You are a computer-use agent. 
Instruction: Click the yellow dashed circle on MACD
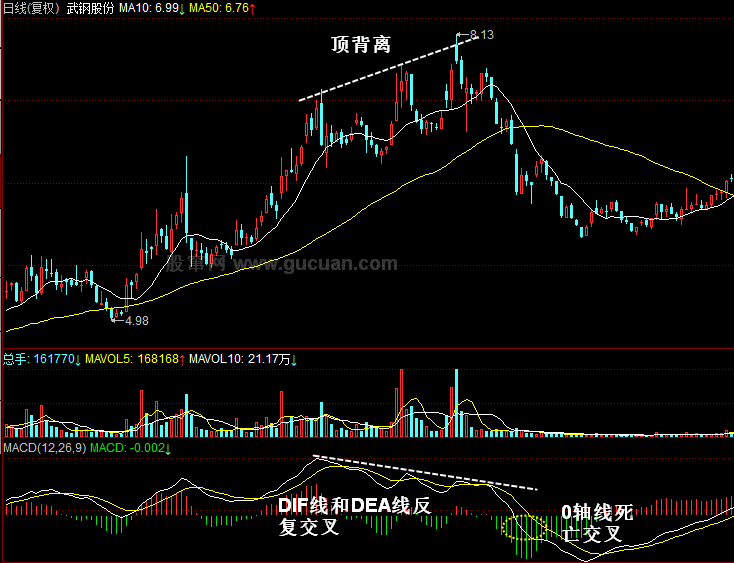pos(526,528)
